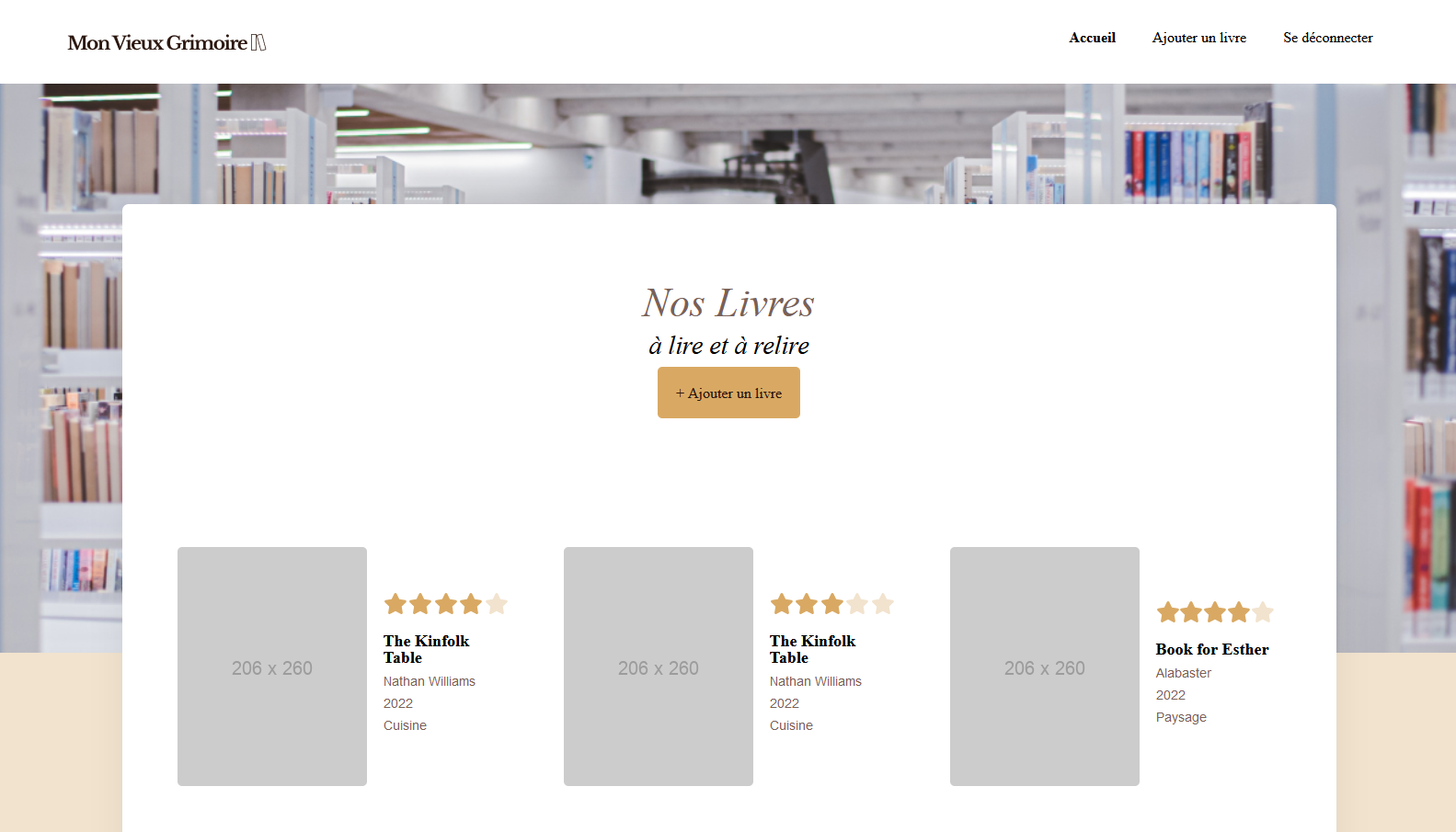Image resolution: width=1456 pixels, height=832 pixels.
Task: Go to Ajouter un livre in header
Action: (x=1198, y=38)
